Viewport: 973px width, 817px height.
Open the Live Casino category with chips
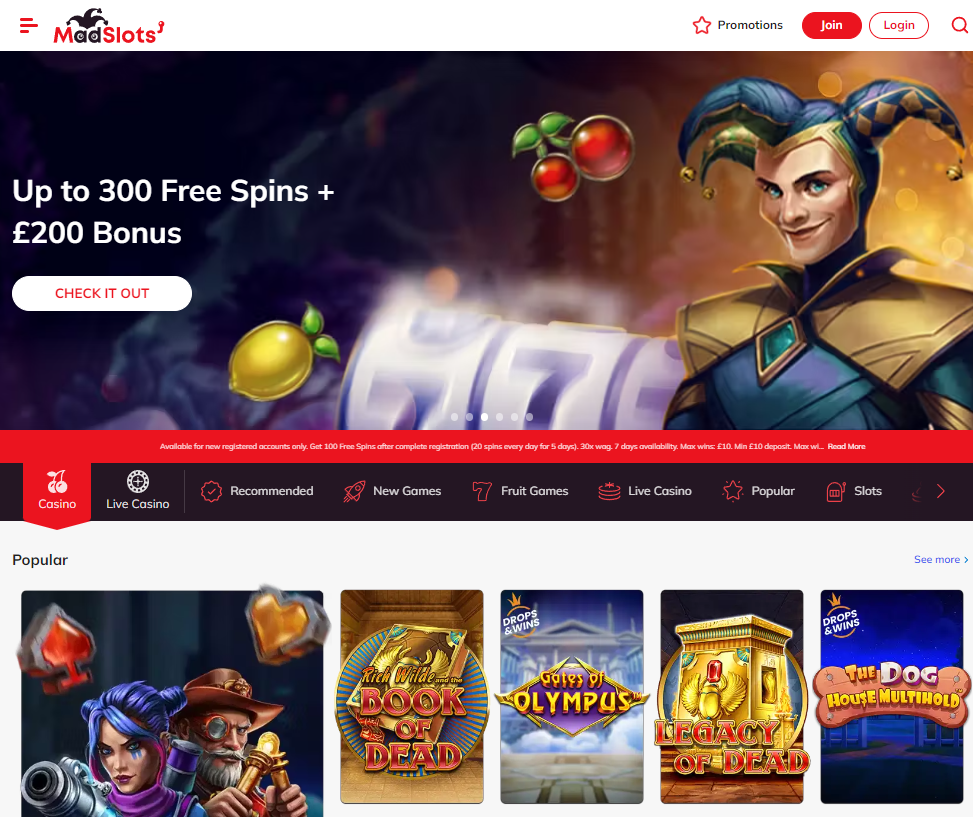click(645, 491)
